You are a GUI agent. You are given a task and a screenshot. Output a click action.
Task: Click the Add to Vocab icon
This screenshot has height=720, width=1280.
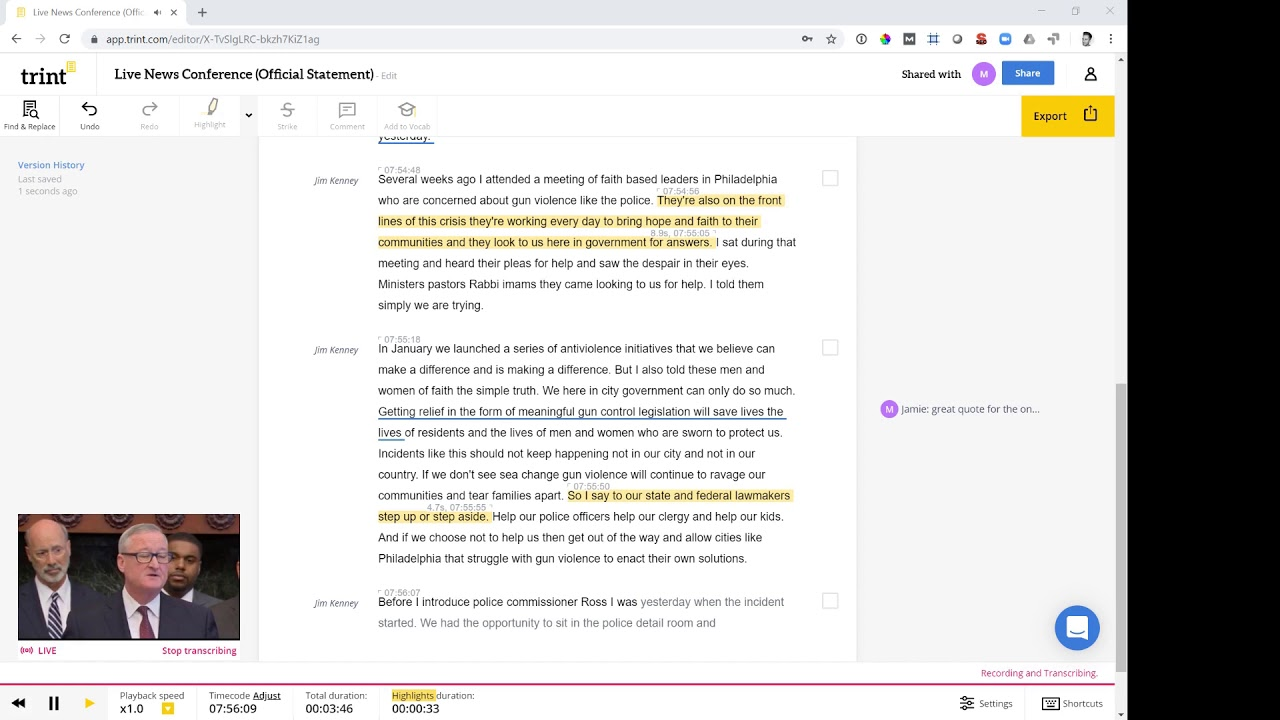tap(406, 115)
